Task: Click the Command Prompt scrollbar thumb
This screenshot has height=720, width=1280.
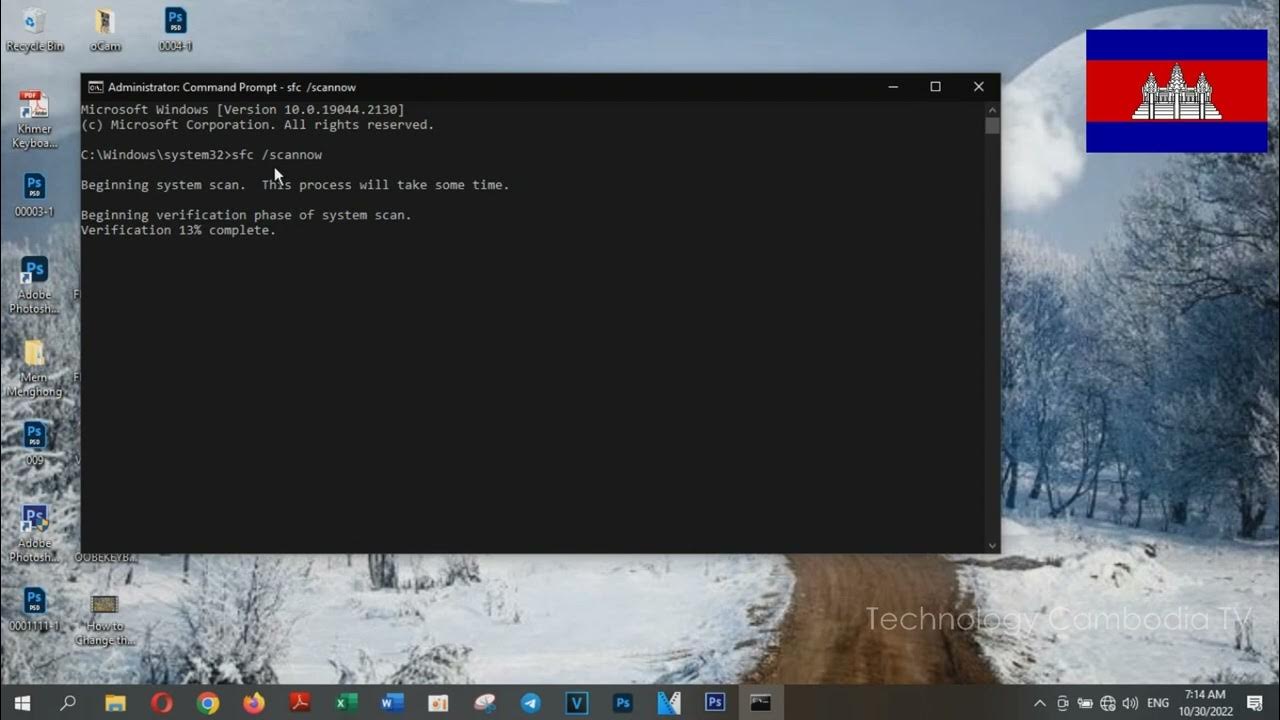Action: [x=992, y=126]
